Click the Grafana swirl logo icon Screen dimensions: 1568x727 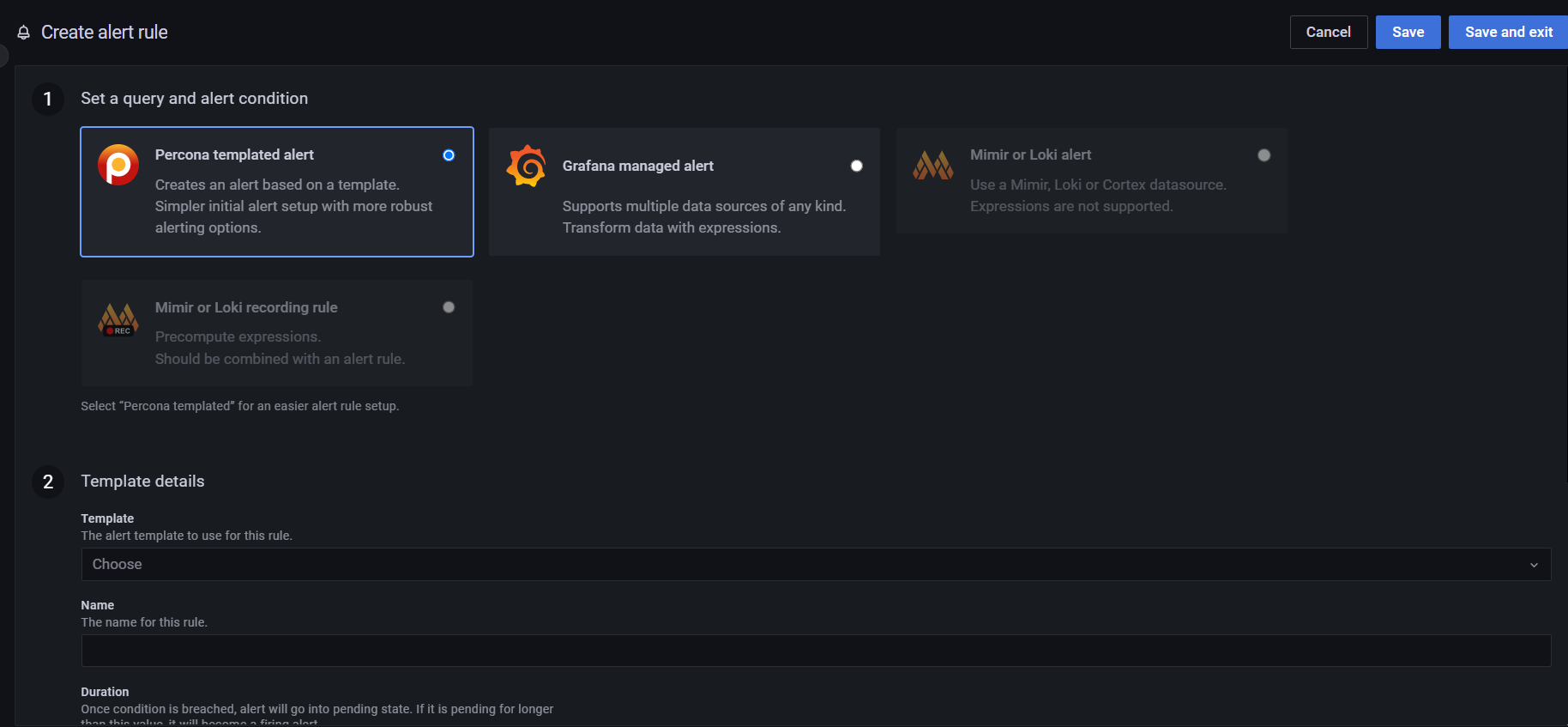click(x=526, y=166)
